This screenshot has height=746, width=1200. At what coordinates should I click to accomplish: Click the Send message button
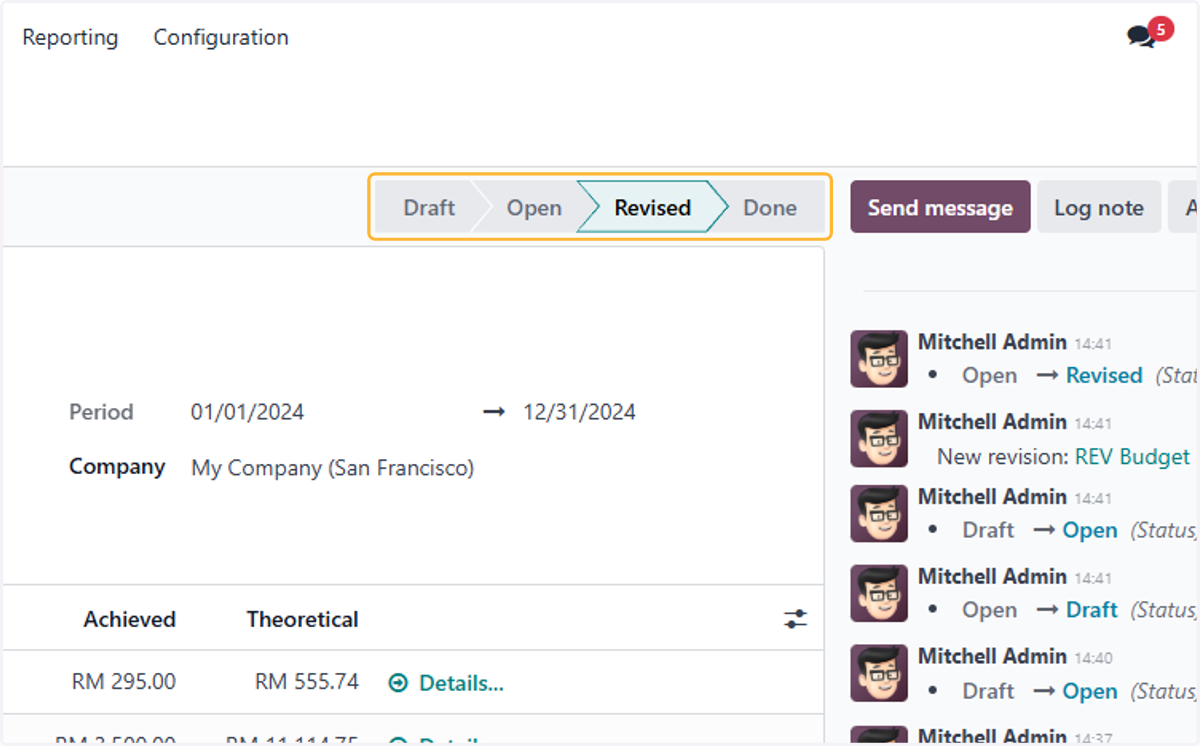point(940,207)
